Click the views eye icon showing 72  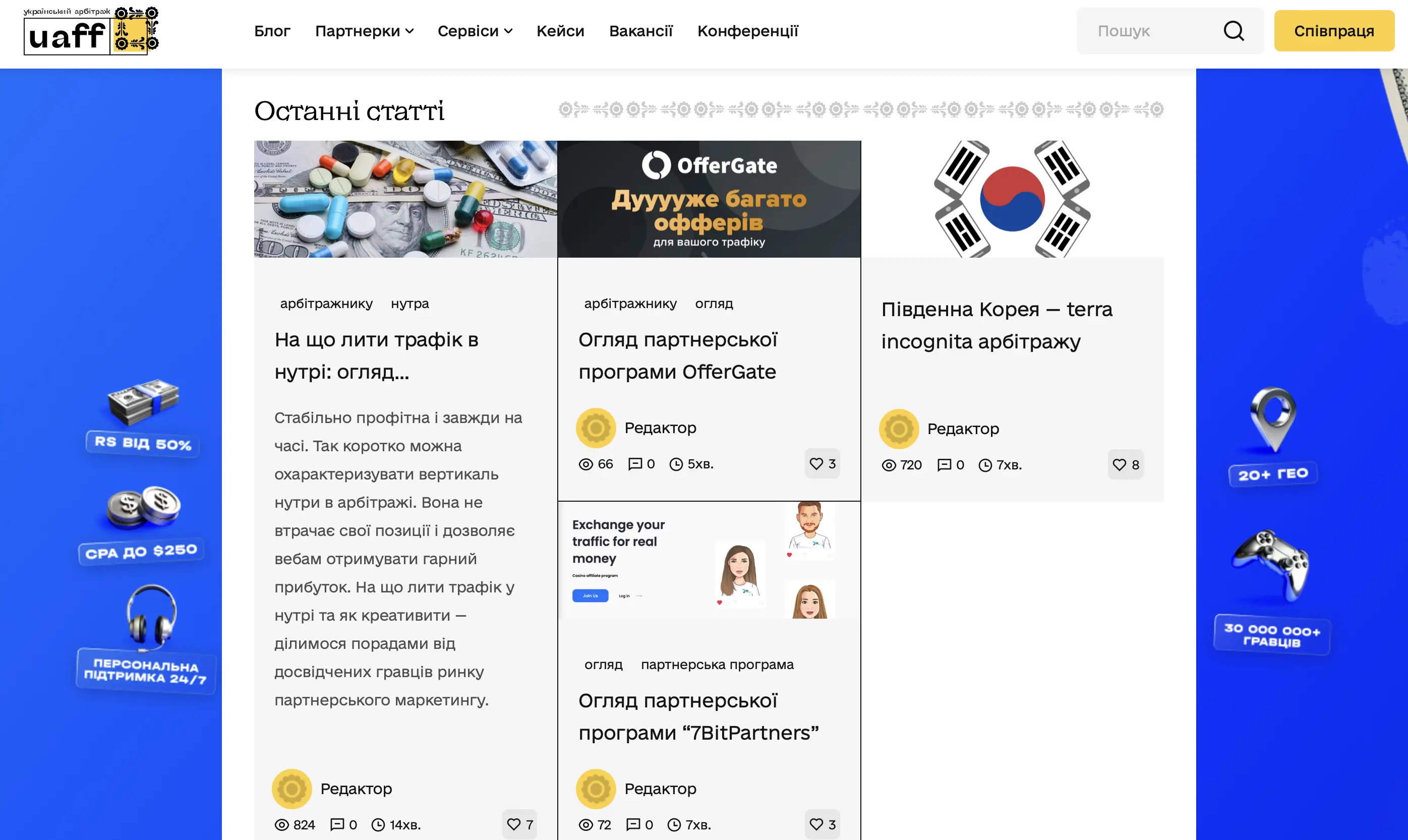tap(585, 825)
